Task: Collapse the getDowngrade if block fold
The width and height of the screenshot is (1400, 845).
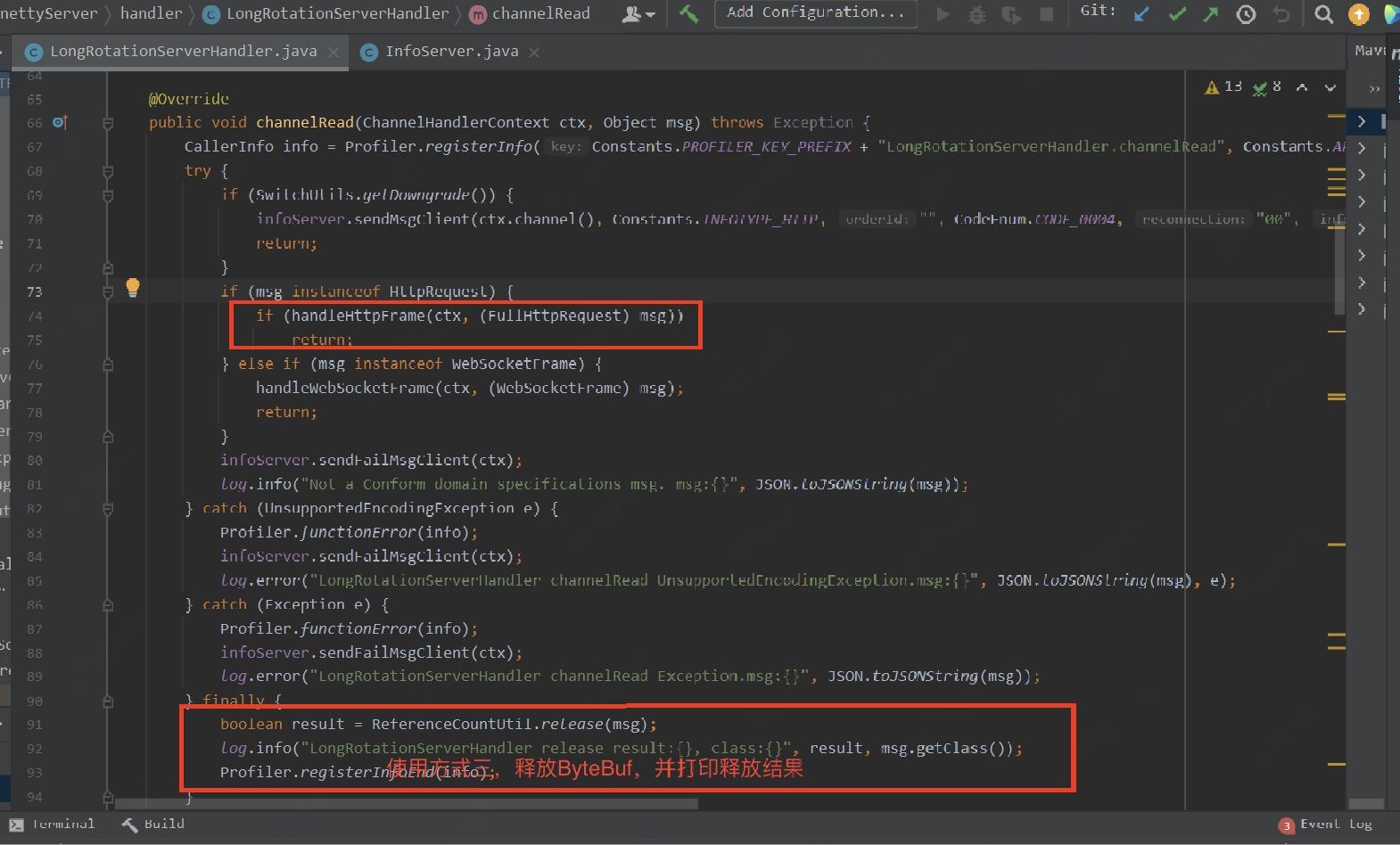Action: coord(108,195)
